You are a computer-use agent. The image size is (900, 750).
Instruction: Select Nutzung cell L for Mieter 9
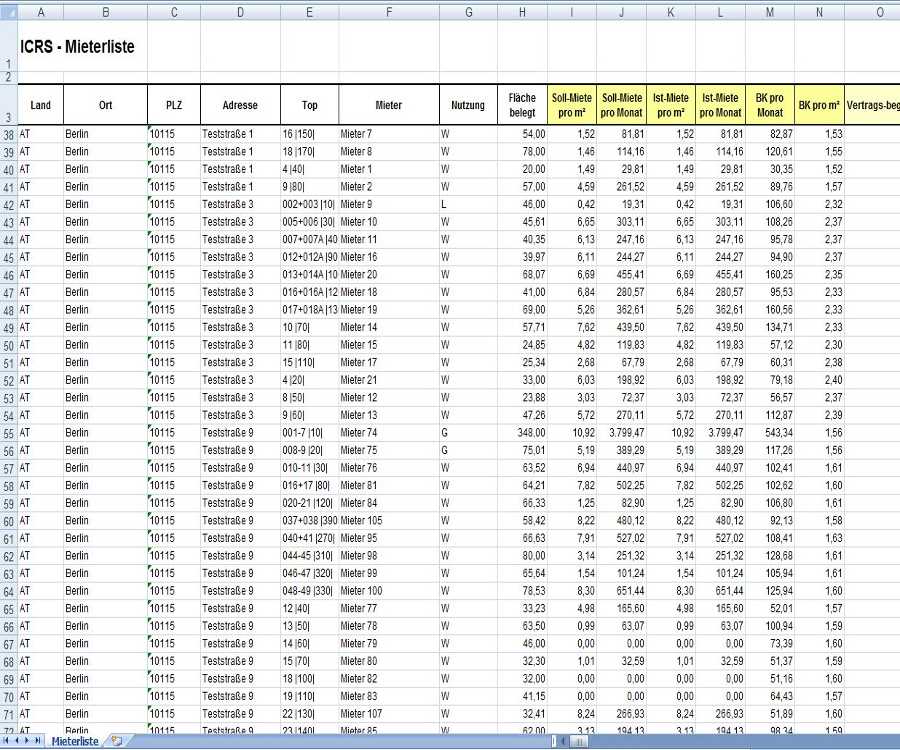(468, 204)
